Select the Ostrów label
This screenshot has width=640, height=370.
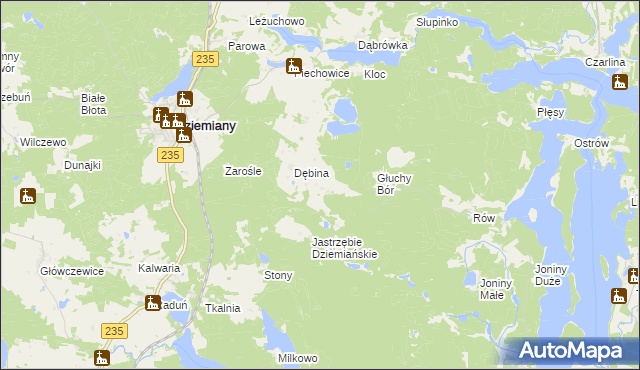point(591,143)
